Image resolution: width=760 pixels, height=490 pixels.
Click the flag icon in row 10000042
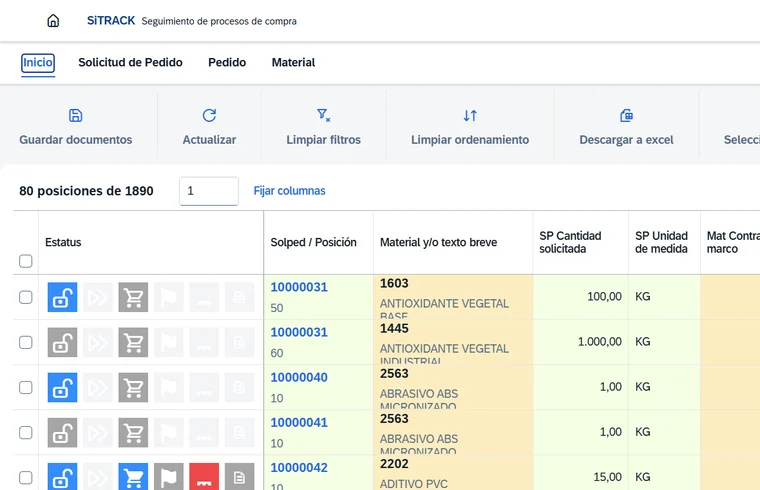pos(169,476)
